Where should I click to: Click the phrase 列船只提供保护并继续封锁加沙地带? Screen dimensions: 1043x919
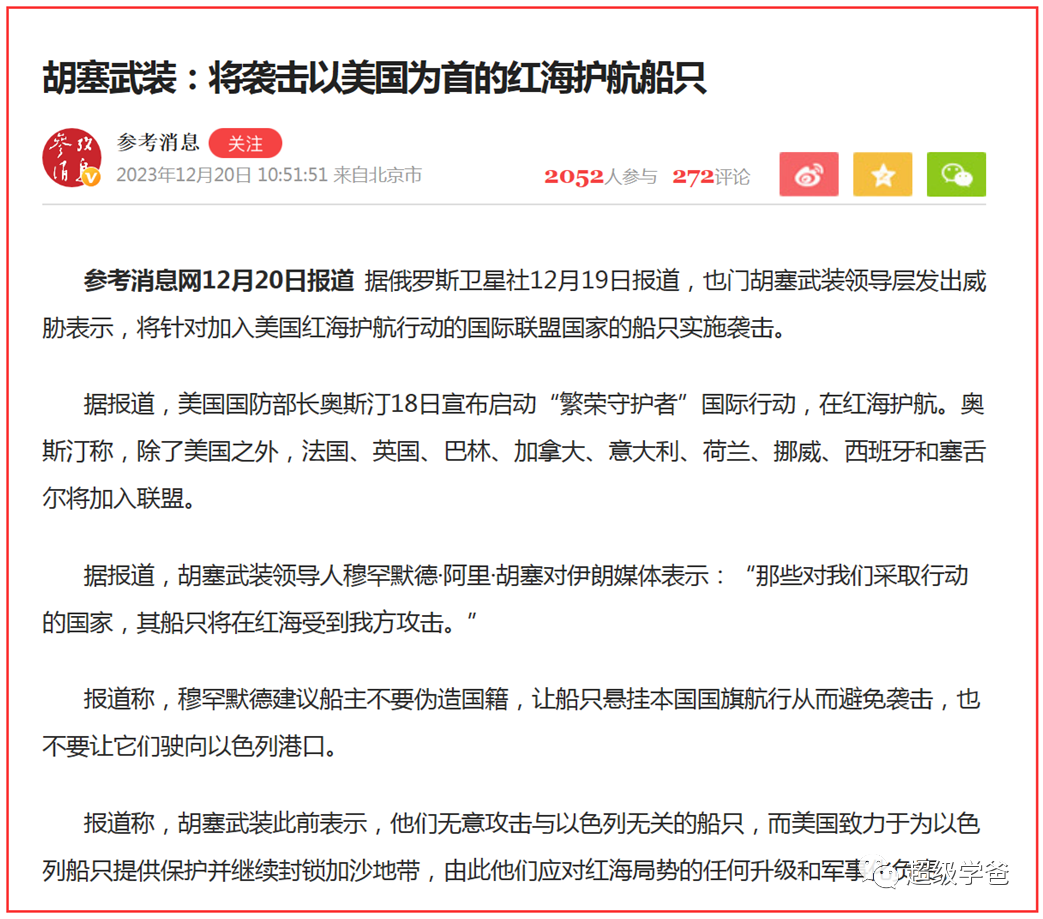(x=231, y=870)
